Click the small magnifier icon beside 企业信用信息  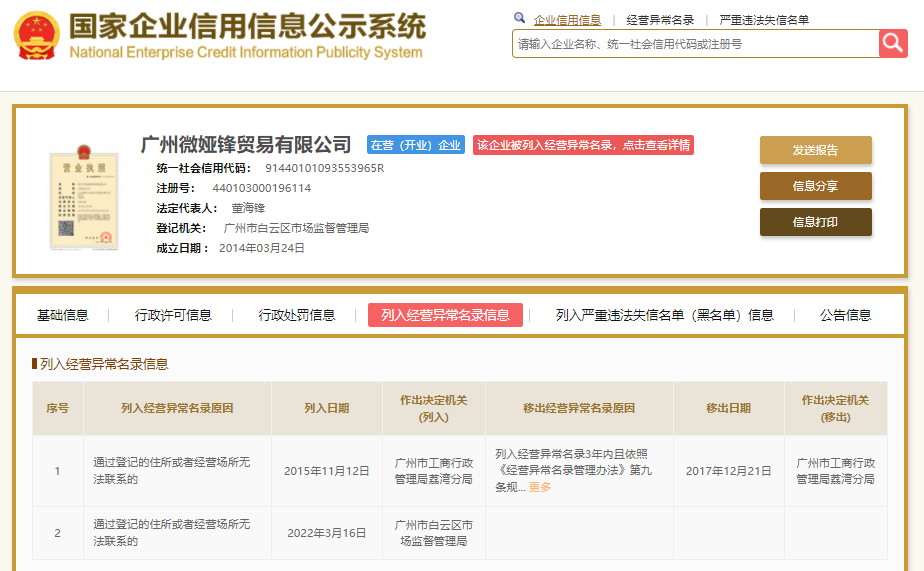(519, 18)
